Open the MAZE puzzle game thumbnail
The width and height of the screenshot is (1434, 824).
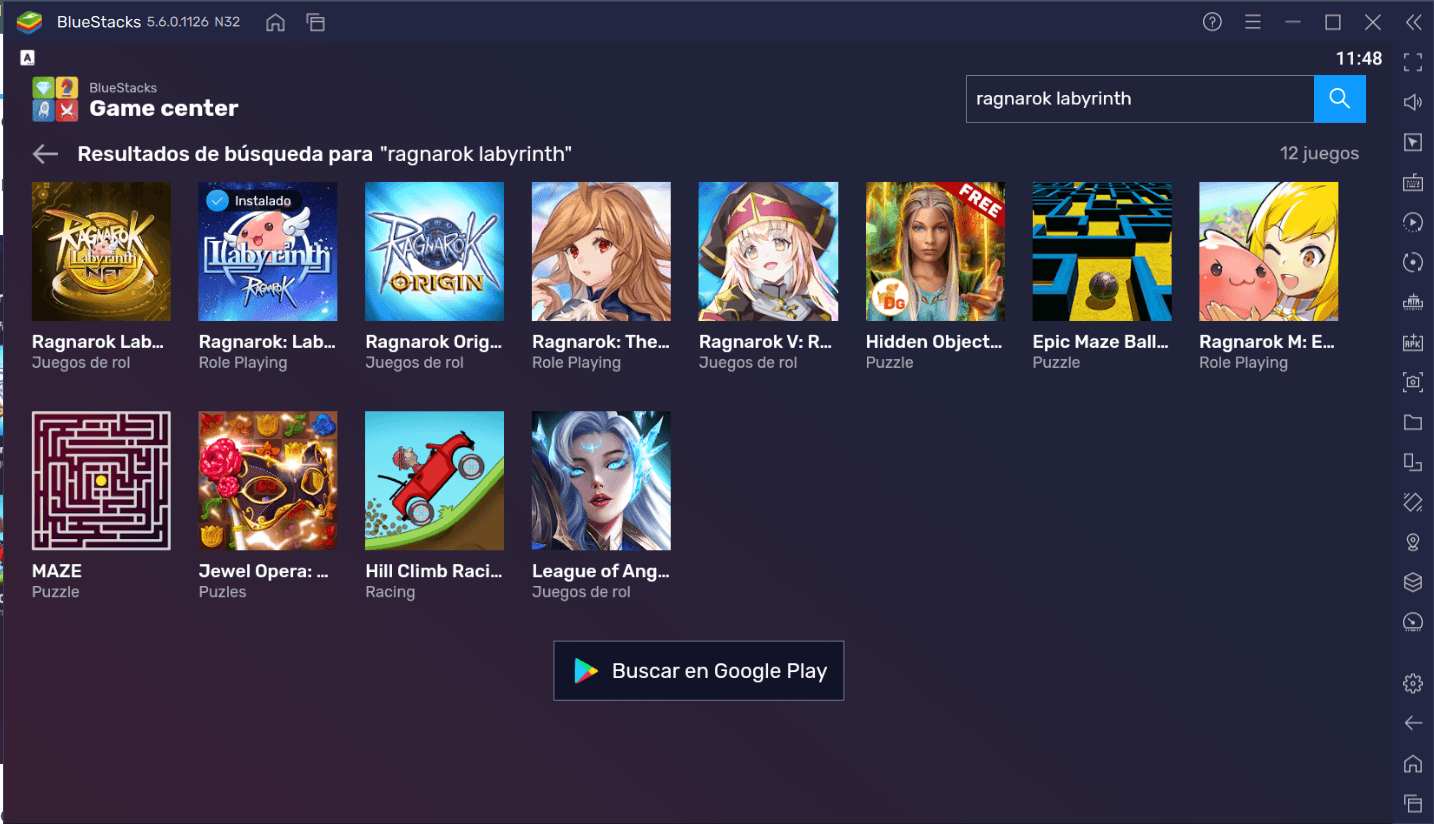(x=101, y=480)
